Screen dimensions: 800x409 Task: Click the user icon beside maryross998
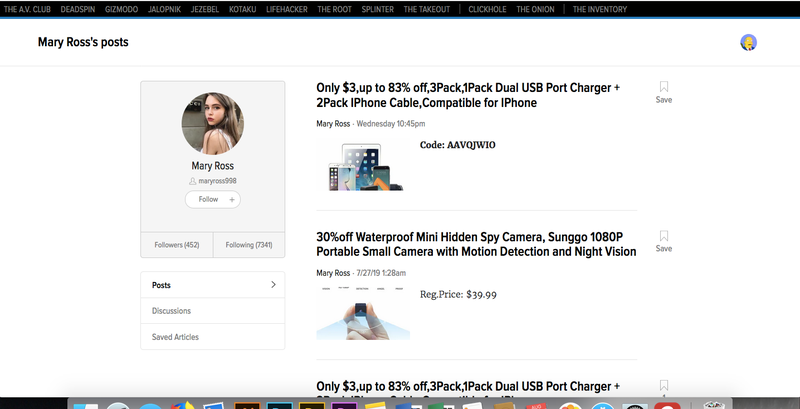[192, 181]
